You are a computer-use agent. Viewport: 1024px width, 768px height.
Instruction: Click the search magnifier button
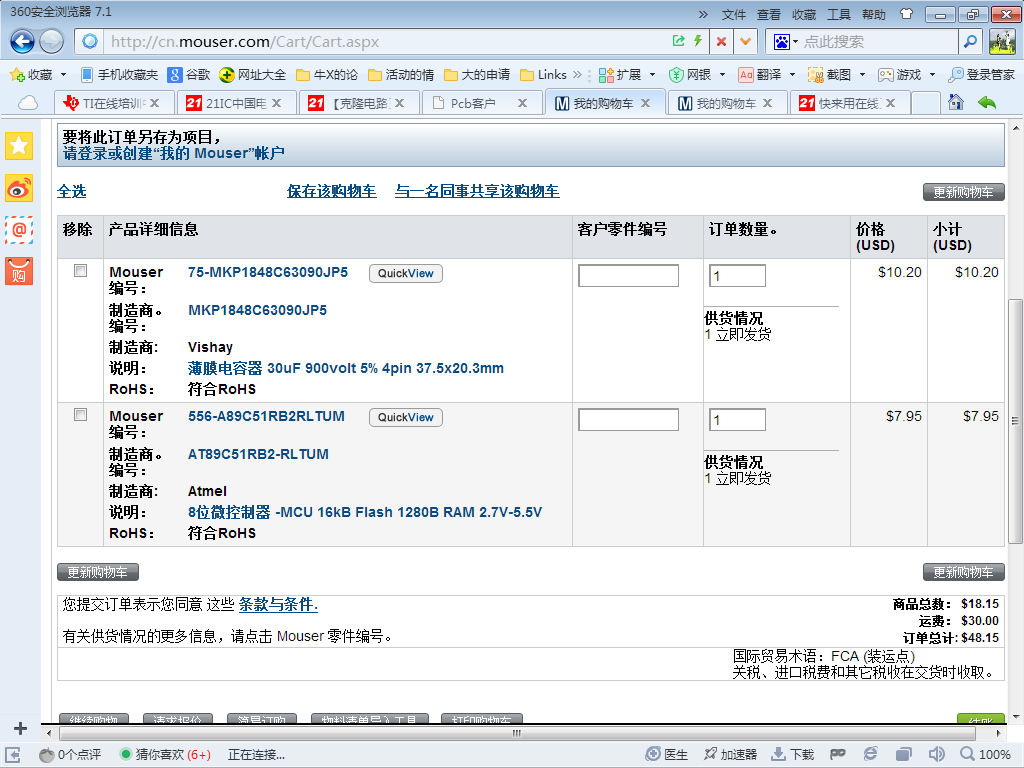point(971,42)
